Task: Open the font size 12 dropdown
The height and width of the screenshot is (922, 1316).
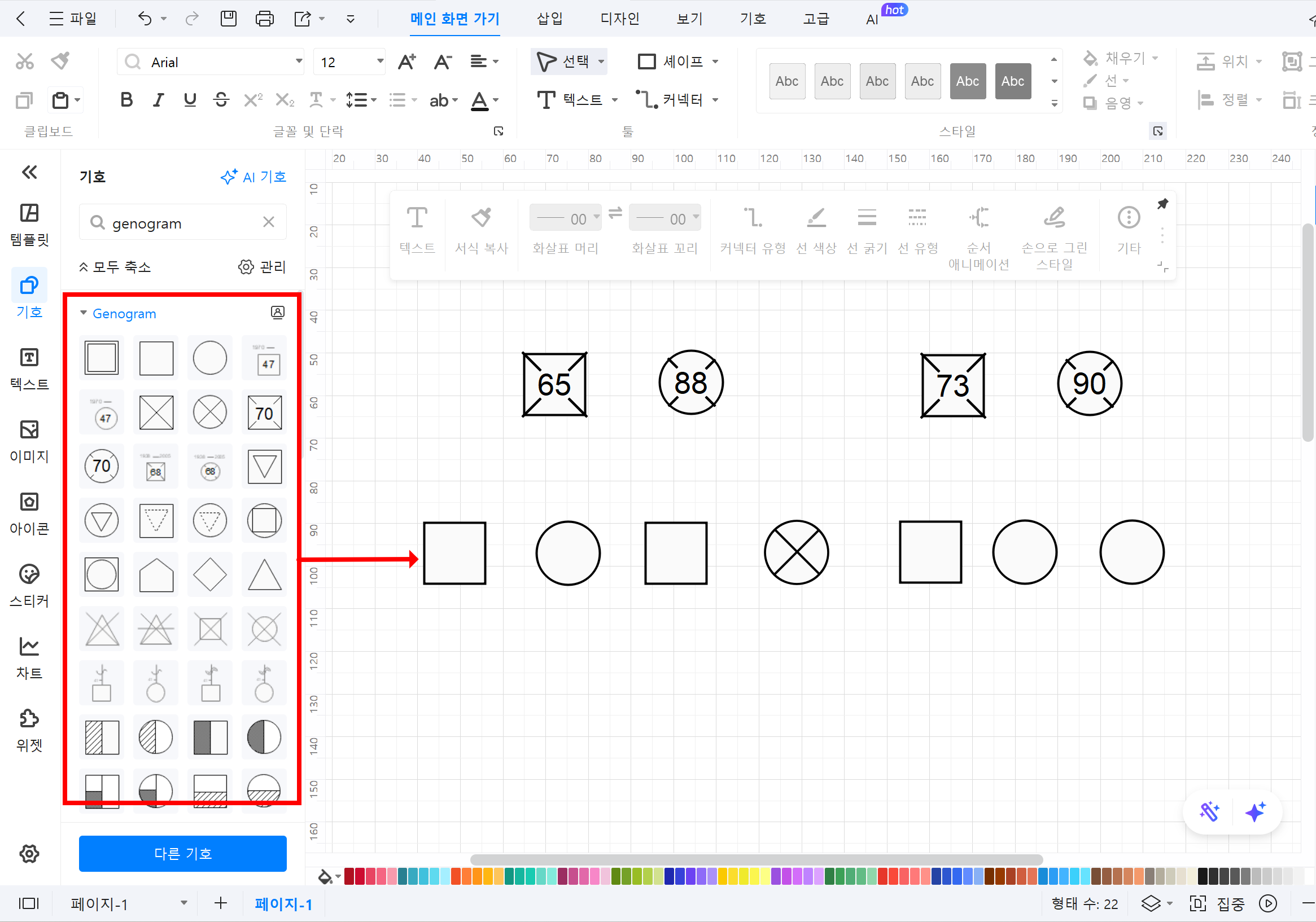Action: click(x=379, y=62)
